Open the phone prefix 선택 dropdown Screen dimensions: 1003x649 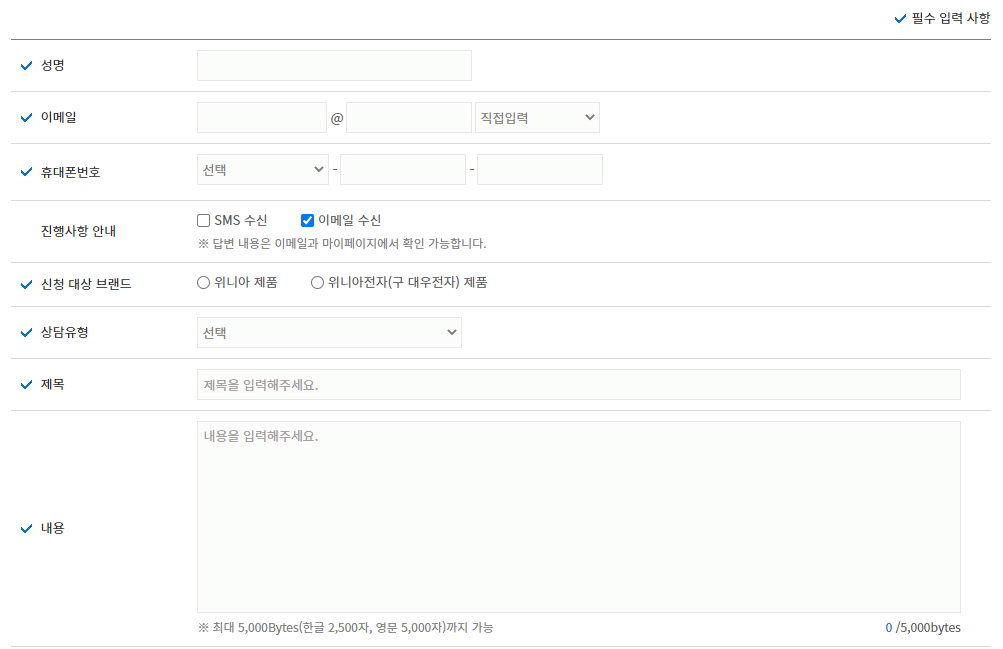(x=262, y=169)
